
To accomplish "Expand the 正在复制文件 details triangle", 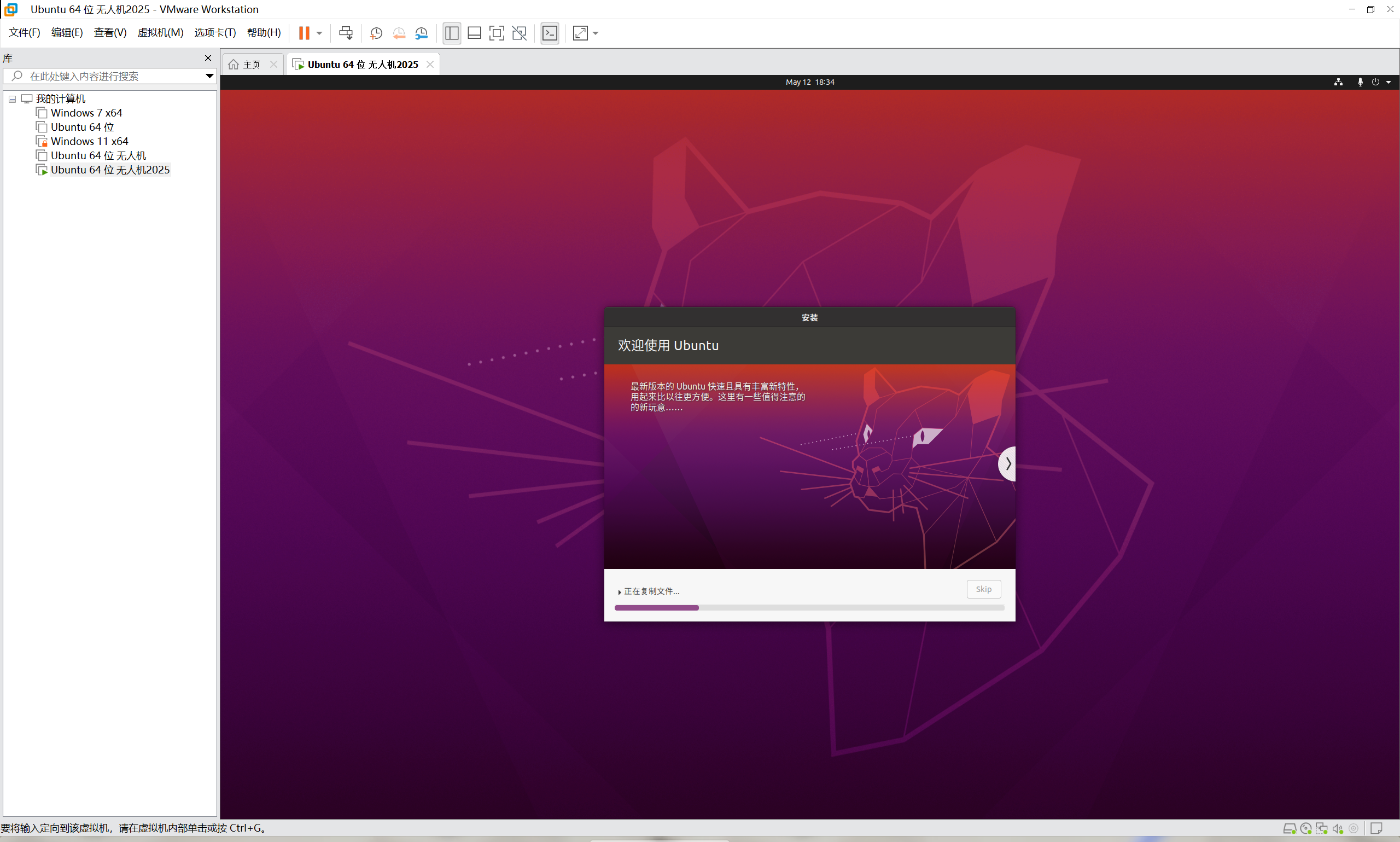I will coord(619,592).
